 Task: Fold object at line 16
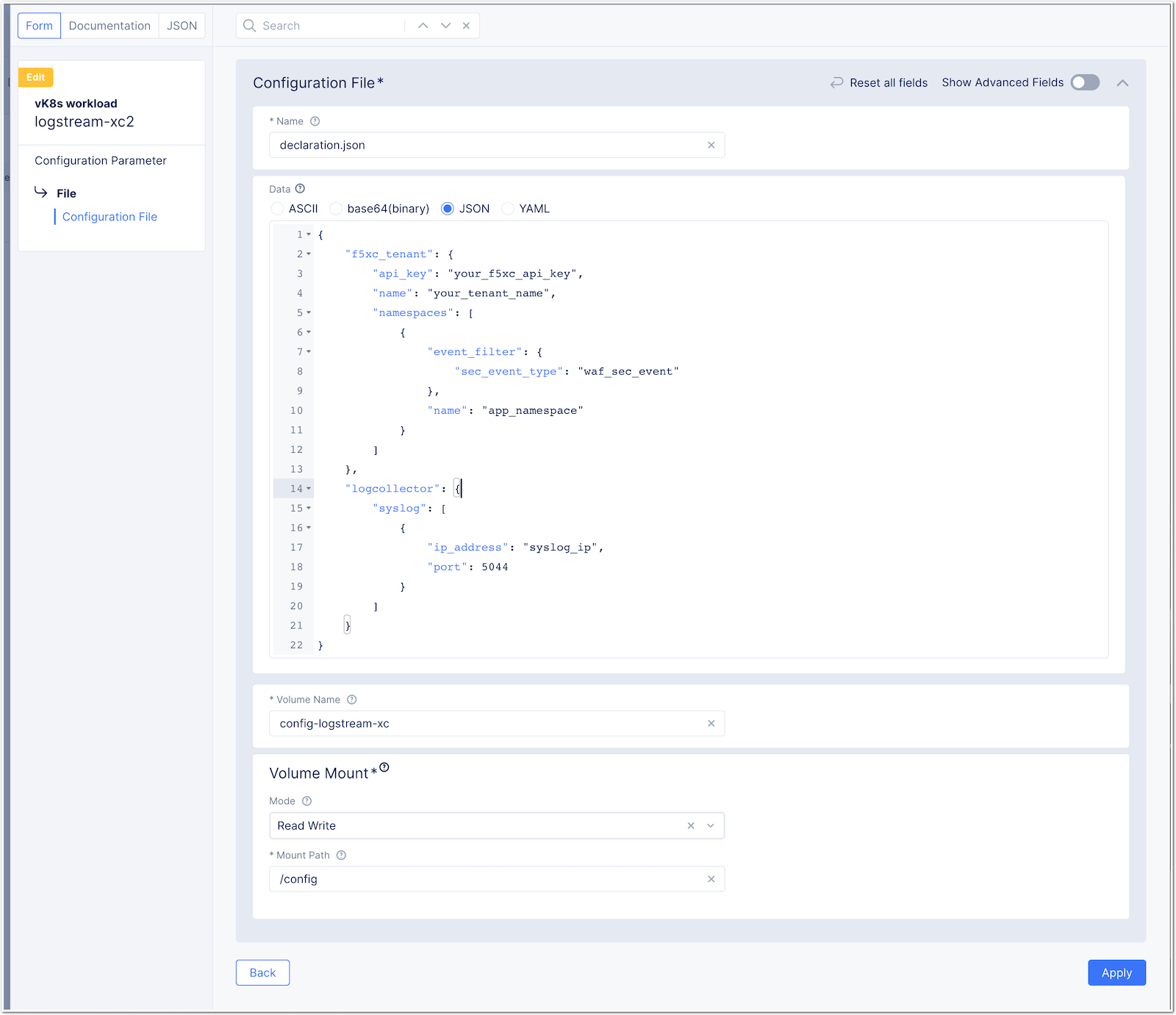click(x=309, y=528)
